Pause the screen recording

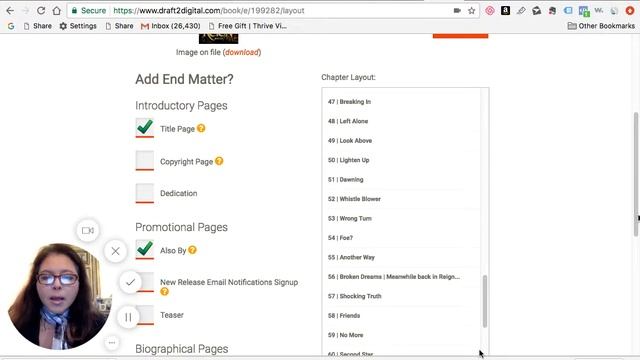pos(128,317)
